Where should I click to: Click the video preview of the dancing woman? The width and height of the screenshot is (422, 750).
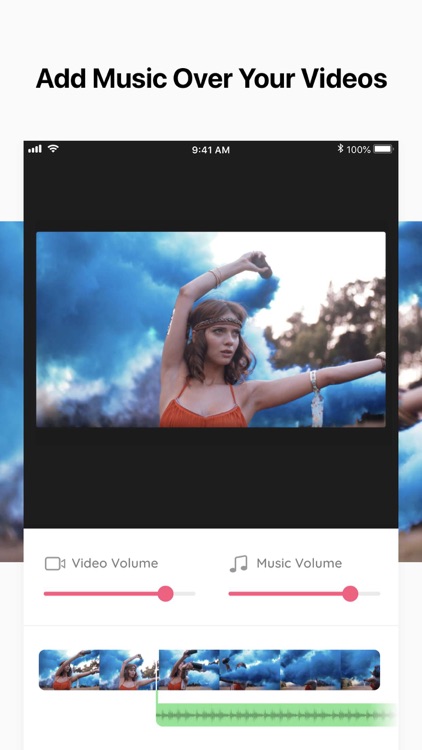211,330
